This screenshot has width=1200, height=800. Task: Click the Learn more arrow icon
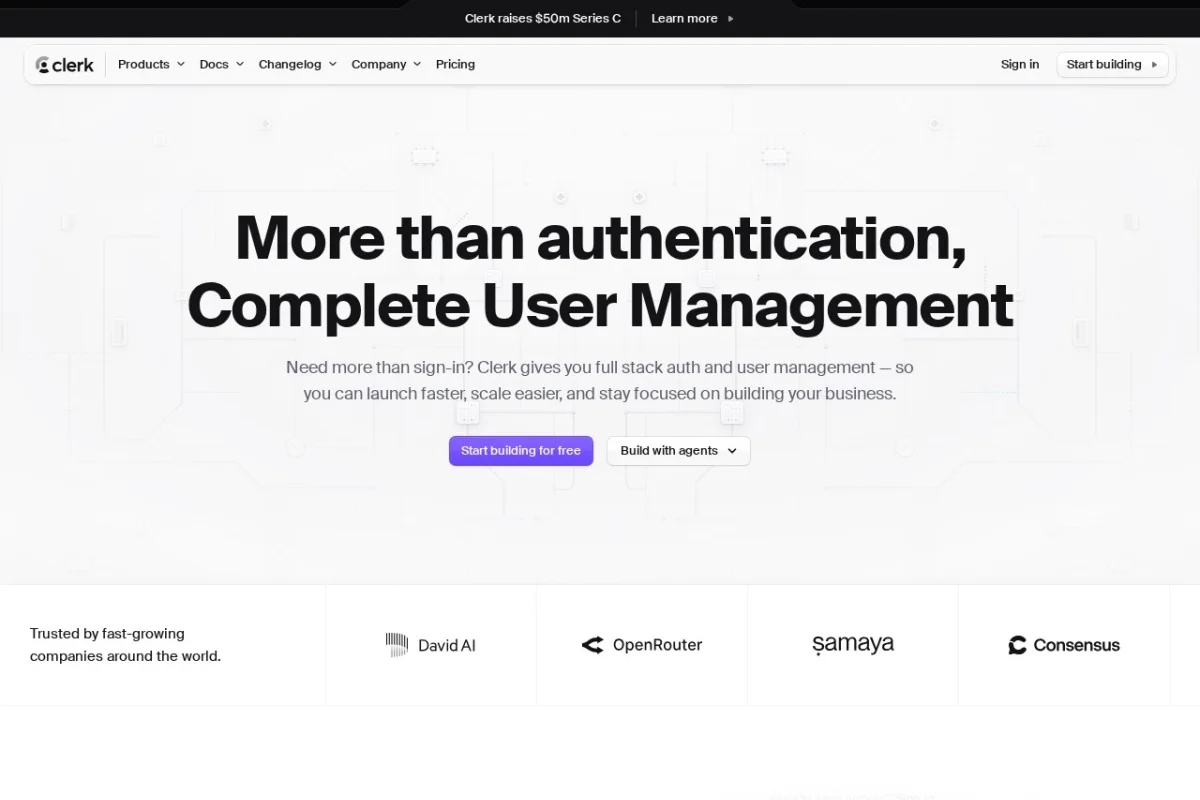tap(730, 18)
